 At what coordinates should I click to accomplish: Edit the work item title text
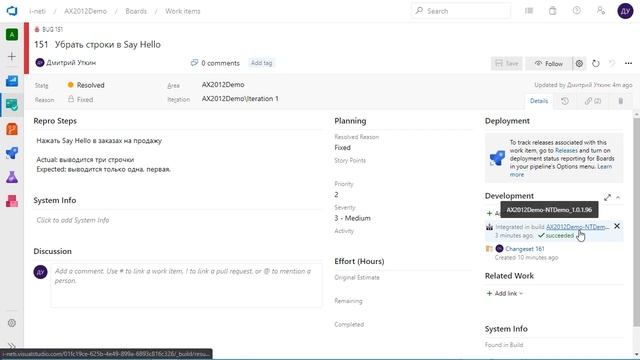coord(108,44)
